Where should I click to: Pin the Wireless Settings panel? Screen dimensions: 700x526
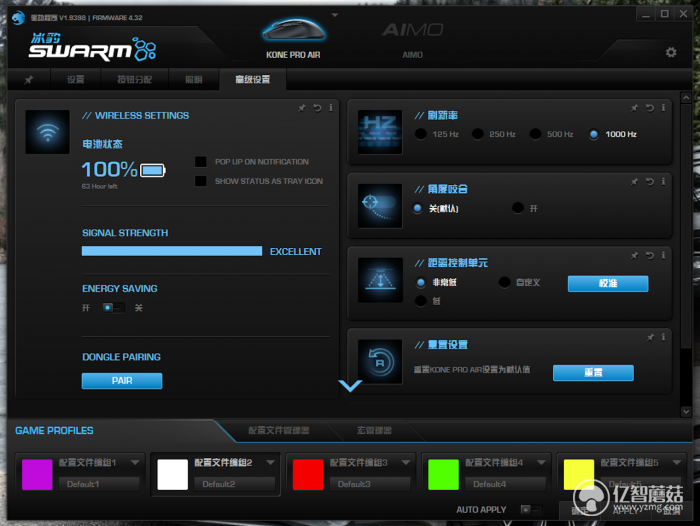pyautogui.click(x=302, y=108)
